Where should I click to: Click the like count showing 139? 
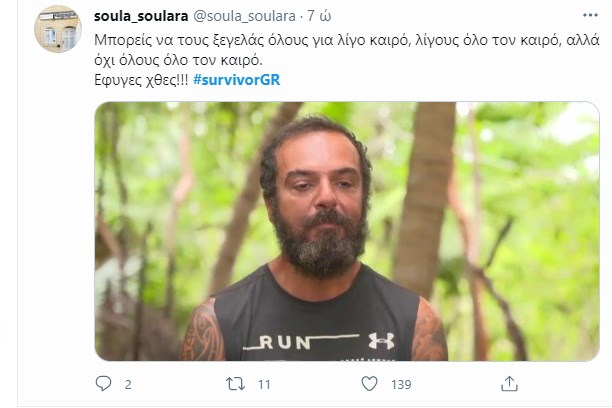point(401,385)
